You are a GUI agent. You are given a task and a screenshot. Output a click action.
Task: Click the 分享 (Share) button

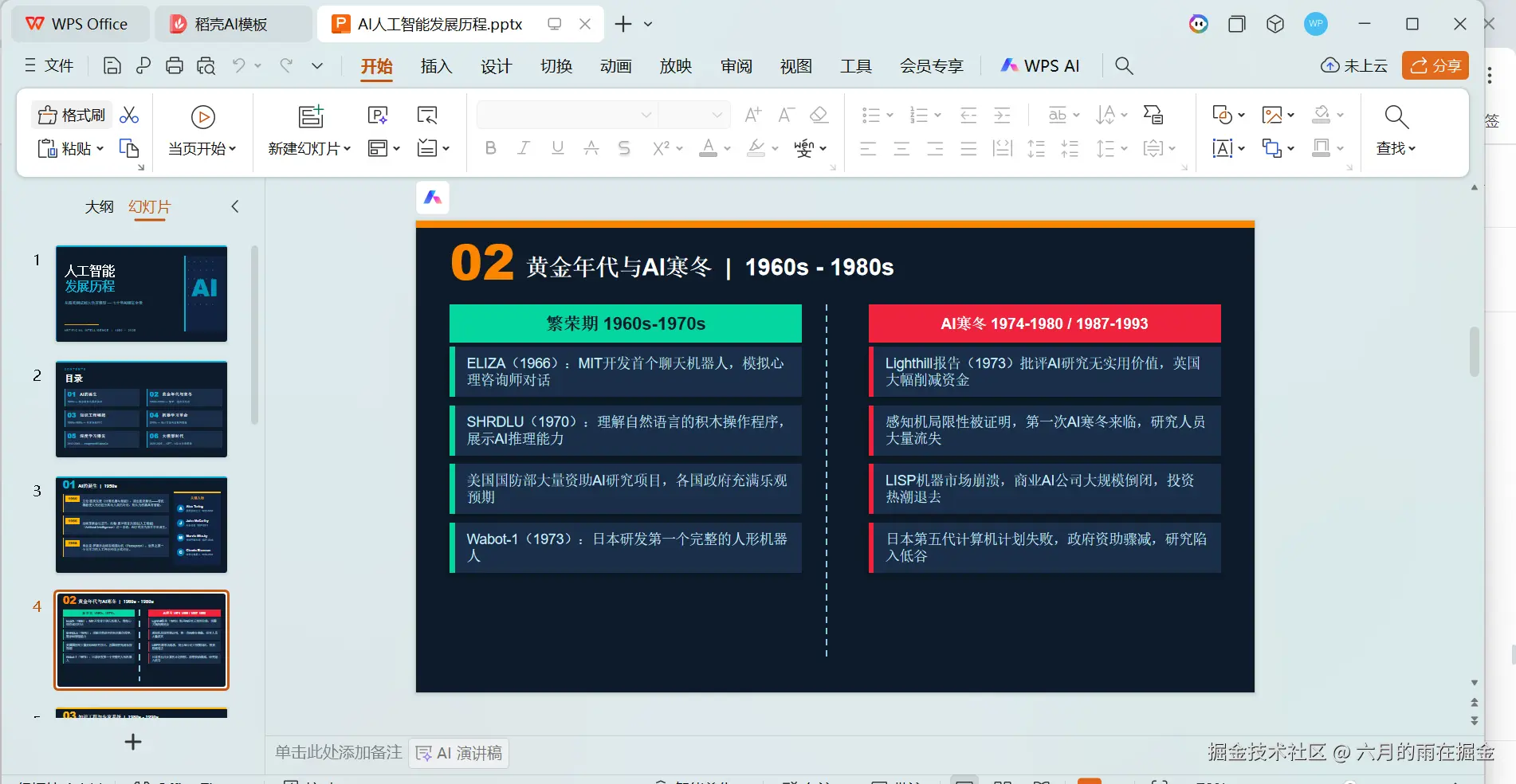[1435, 65]
